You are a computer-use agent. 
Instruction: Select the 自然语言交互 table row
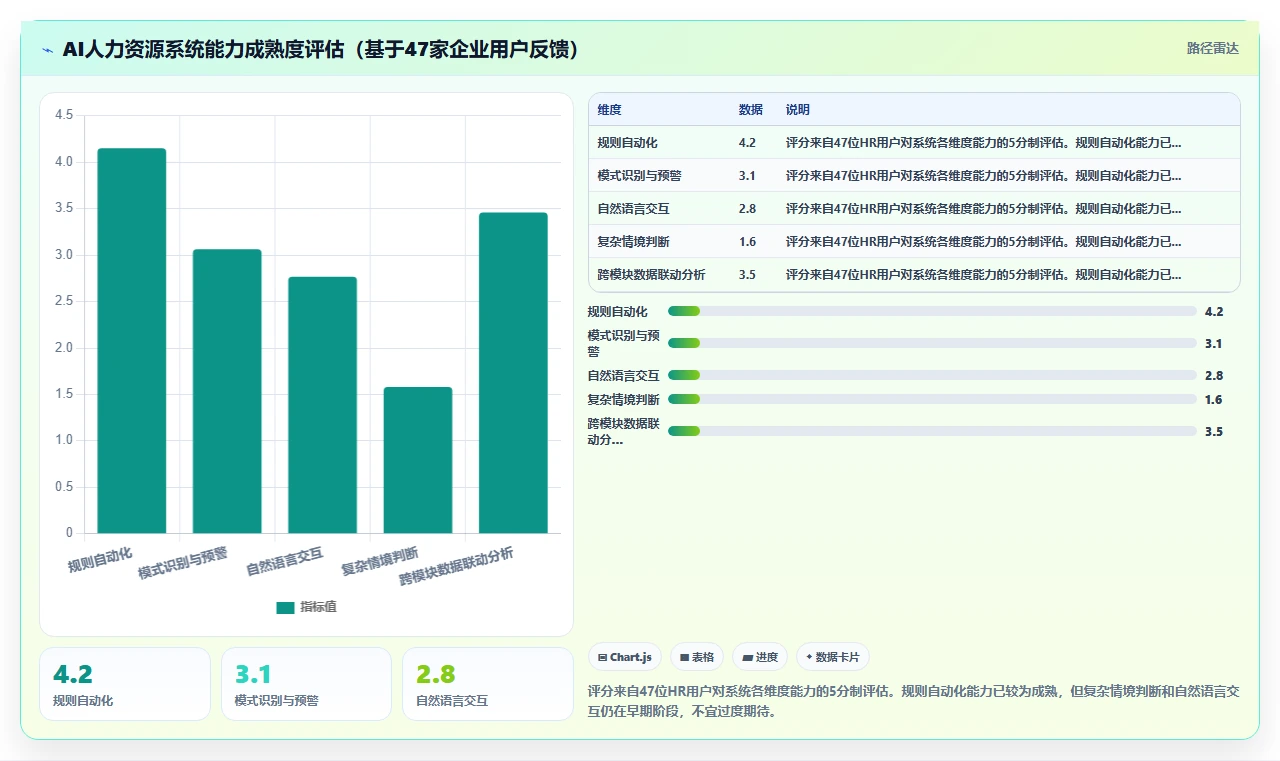[914, 208]
